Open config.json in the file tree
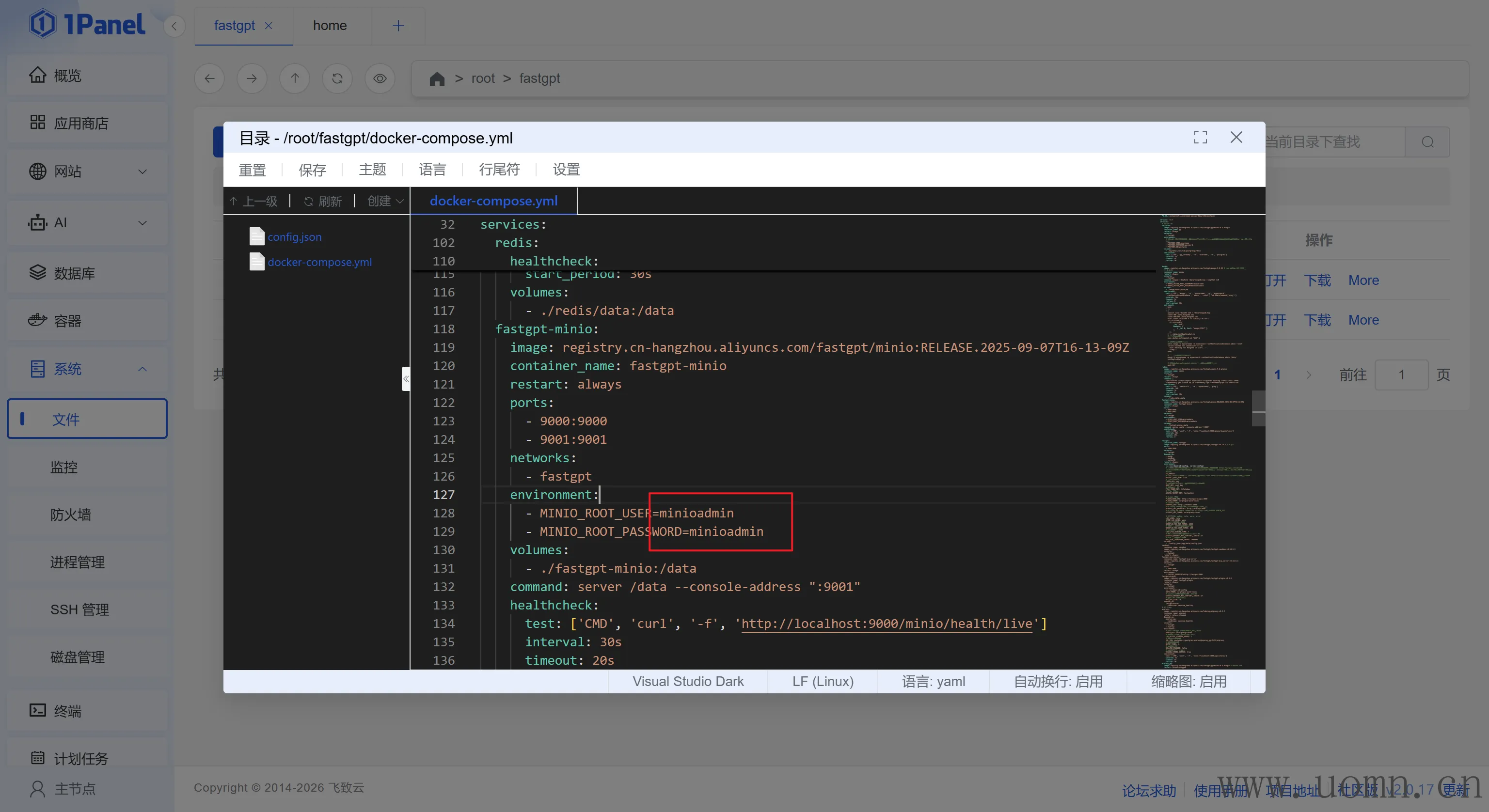Image resolution: width=1489 pixels, height=812 pixels. pos(294,237)
